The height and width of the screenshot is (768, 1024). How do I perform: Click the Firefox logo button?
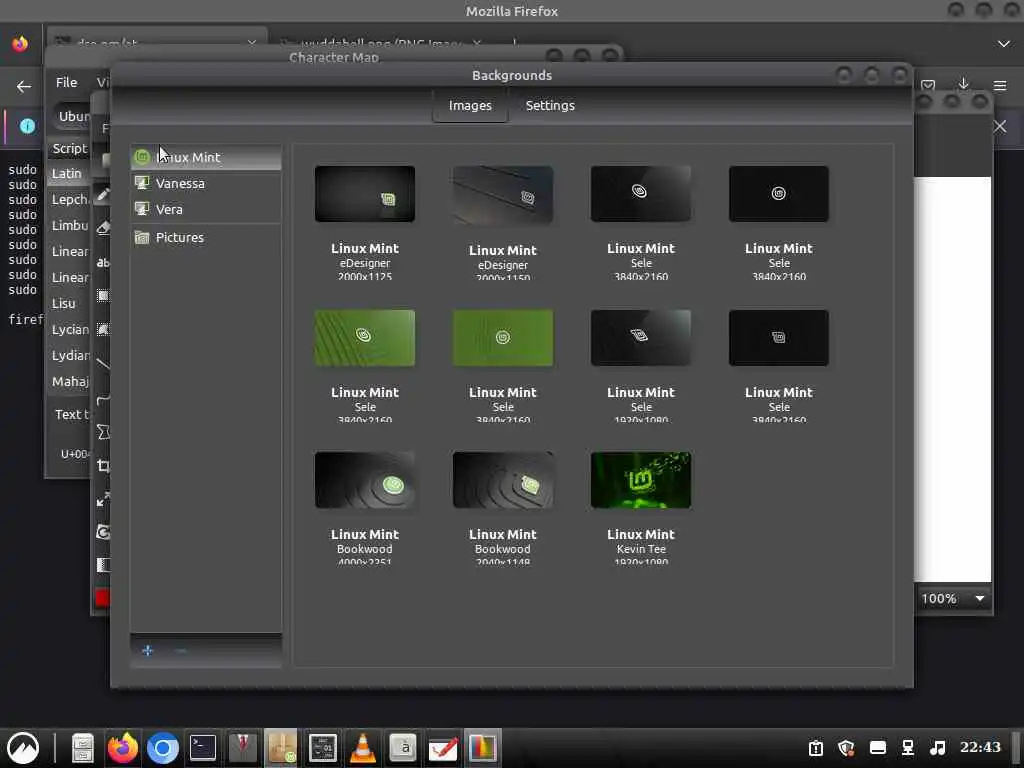(x=20, y=44)
